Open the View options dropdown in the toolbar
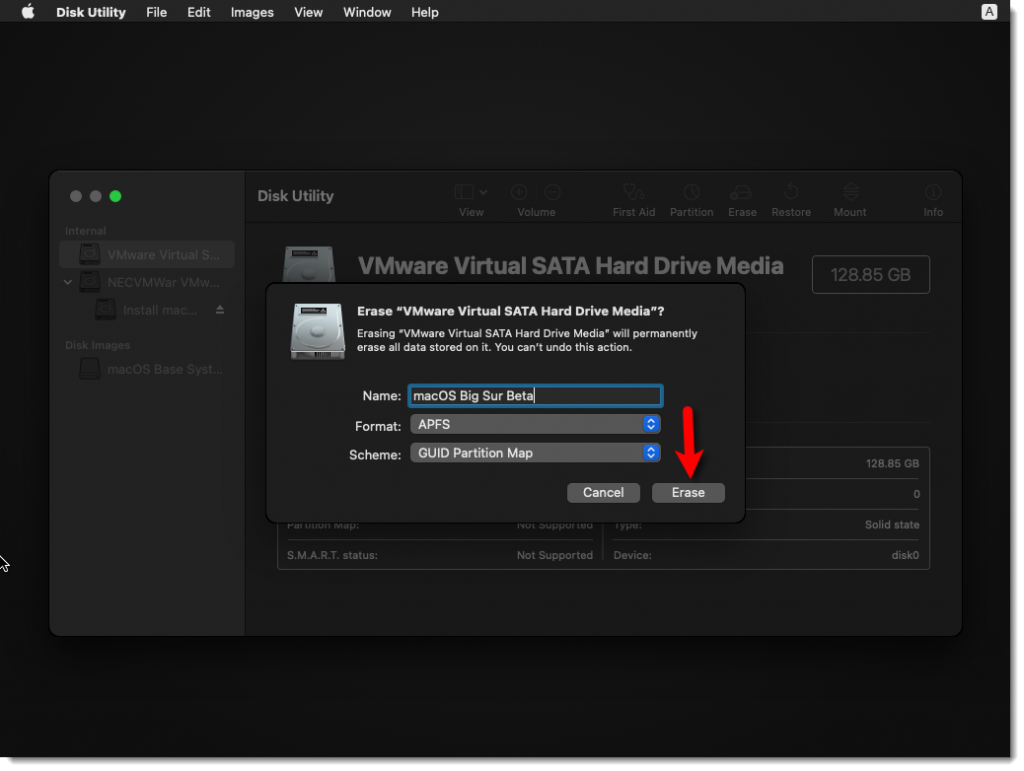Screen dimensions: 1024x771 [470, 192]
